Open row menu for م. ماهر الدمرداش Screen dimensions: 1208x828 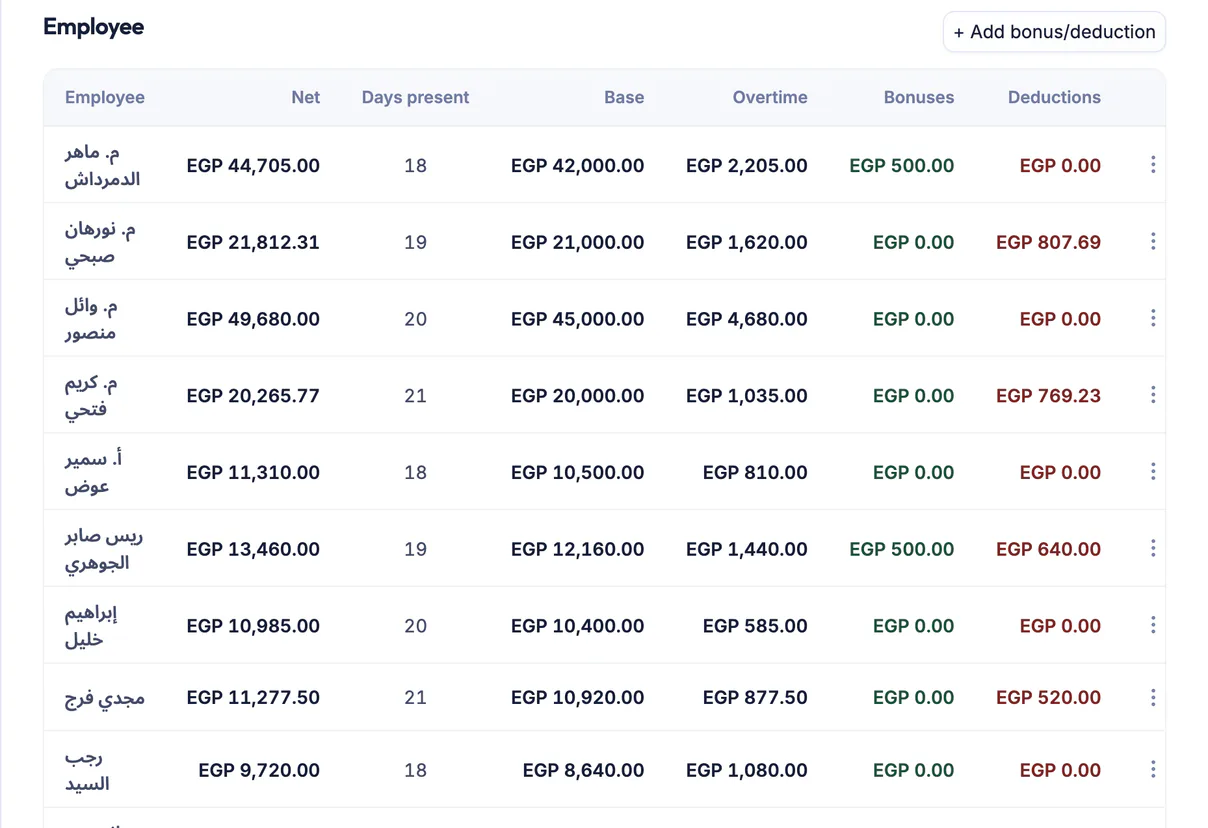[1153, 165]
